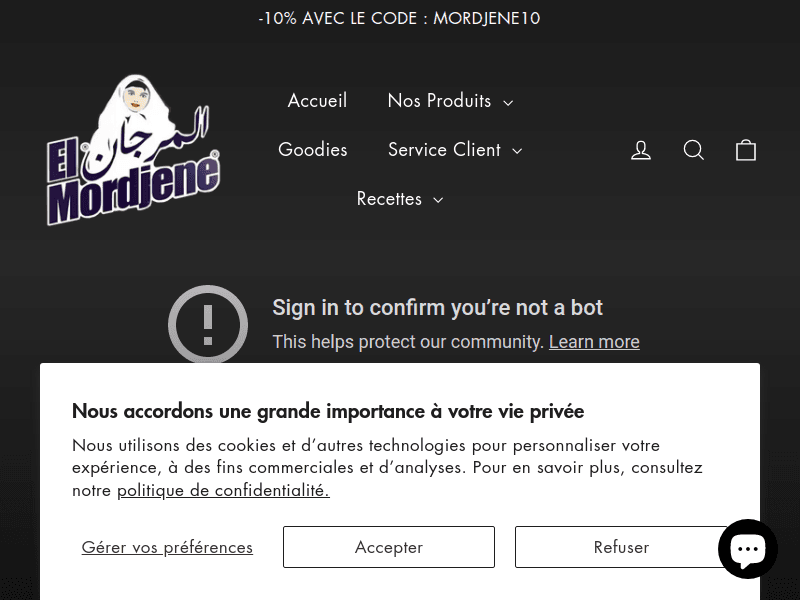The height and width of the screenshot is (600, 800).
Task: Click the exclamation warning icon
Action: click(x=208, y=324)
